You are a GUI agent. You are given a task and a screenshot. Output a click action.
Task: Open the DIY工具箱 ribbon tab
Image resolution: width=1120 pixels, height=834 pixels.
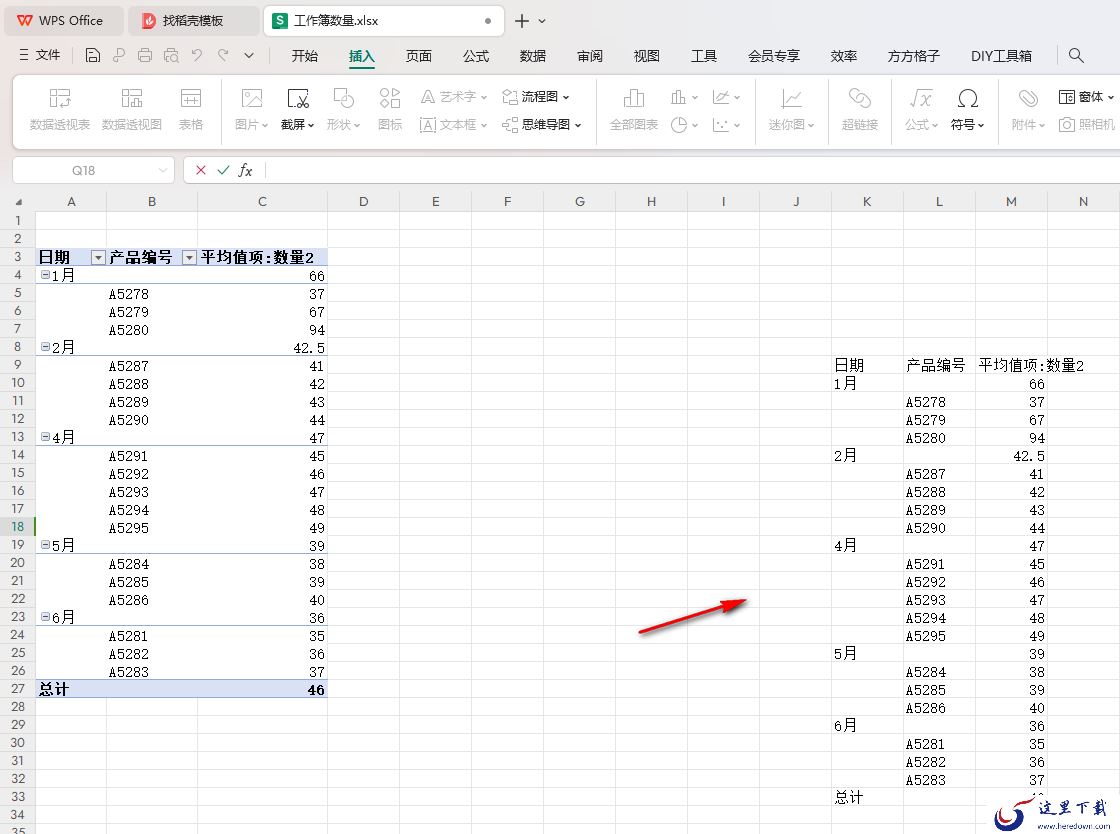(x=1001, y=56)
